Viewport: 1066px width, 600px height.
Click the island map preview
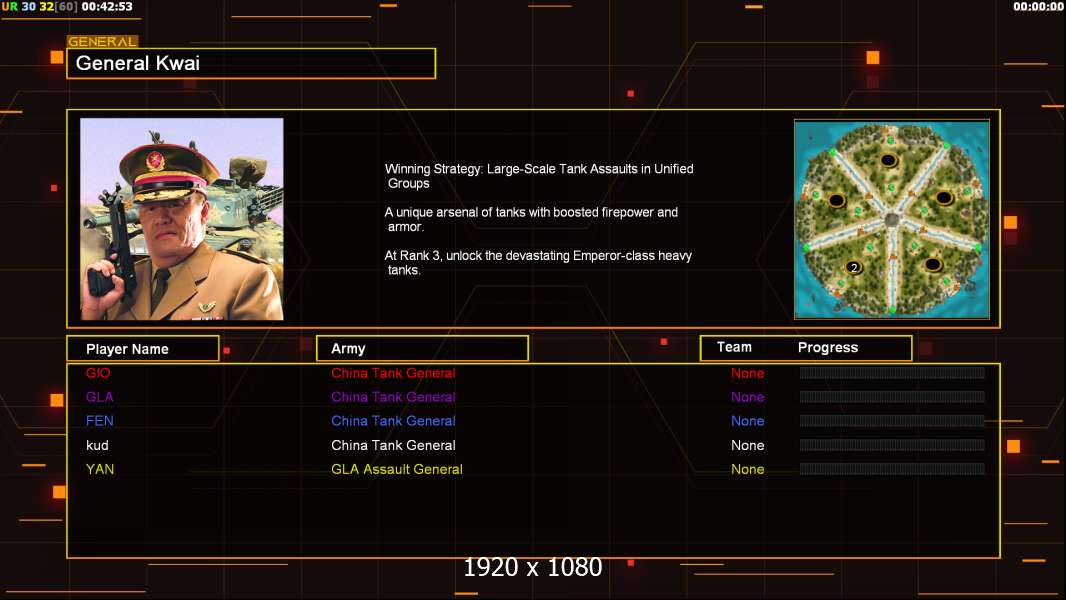click(892, 219)
